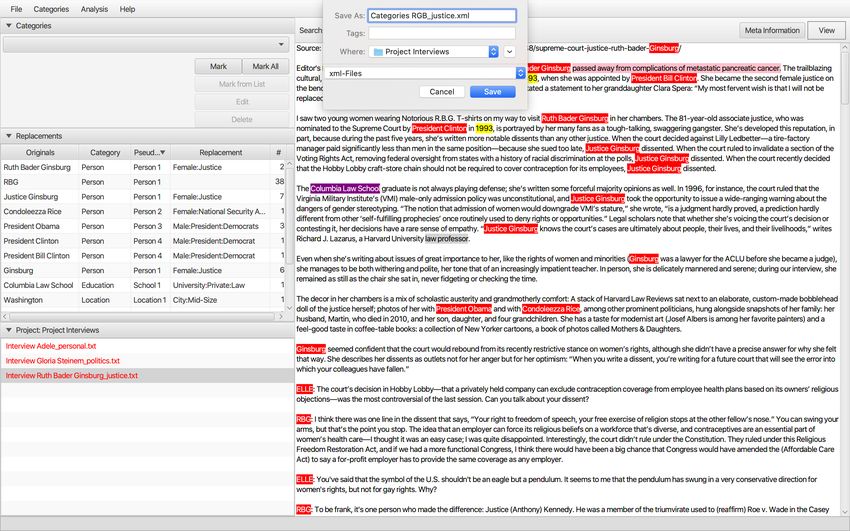The height and width of the screenshot is (531, 850).
Task: Click the Mark All button
Action: (266, 66)
